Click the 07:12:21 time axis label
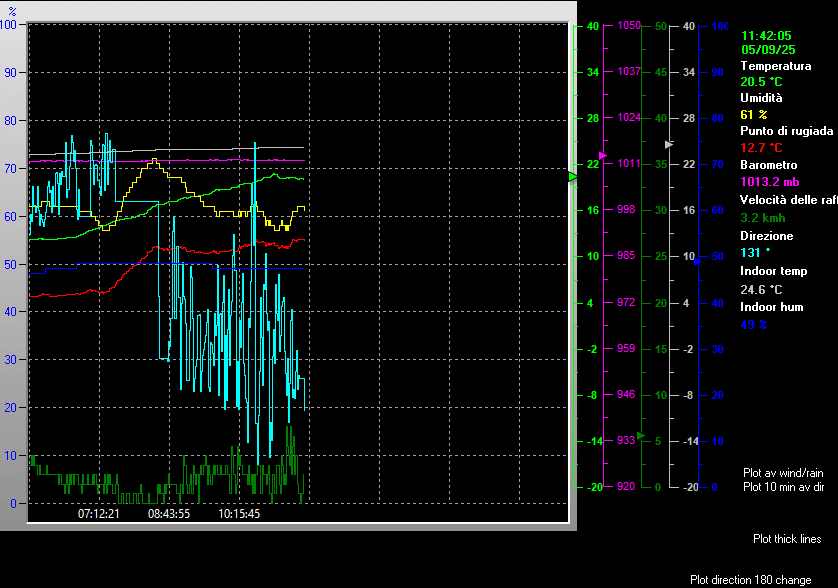This screenshot has width=838, height=588. coord(99,514)
